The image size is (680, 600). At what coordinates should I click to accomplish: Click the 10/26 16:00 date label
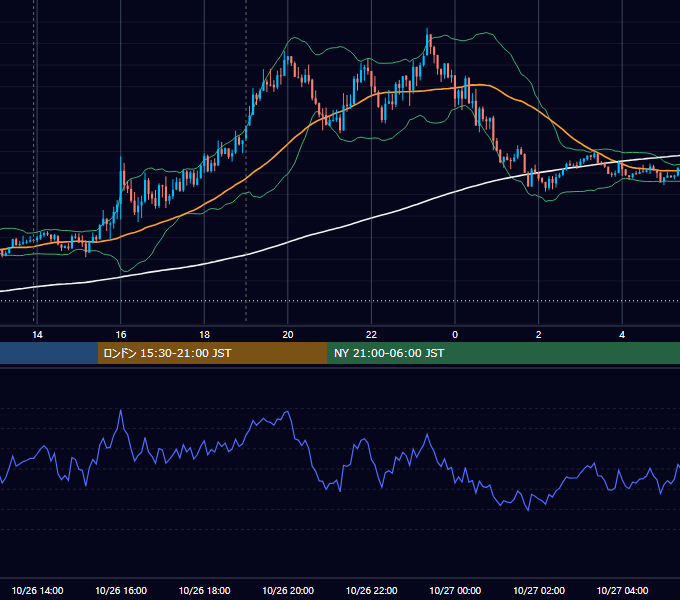coord(121,590)
